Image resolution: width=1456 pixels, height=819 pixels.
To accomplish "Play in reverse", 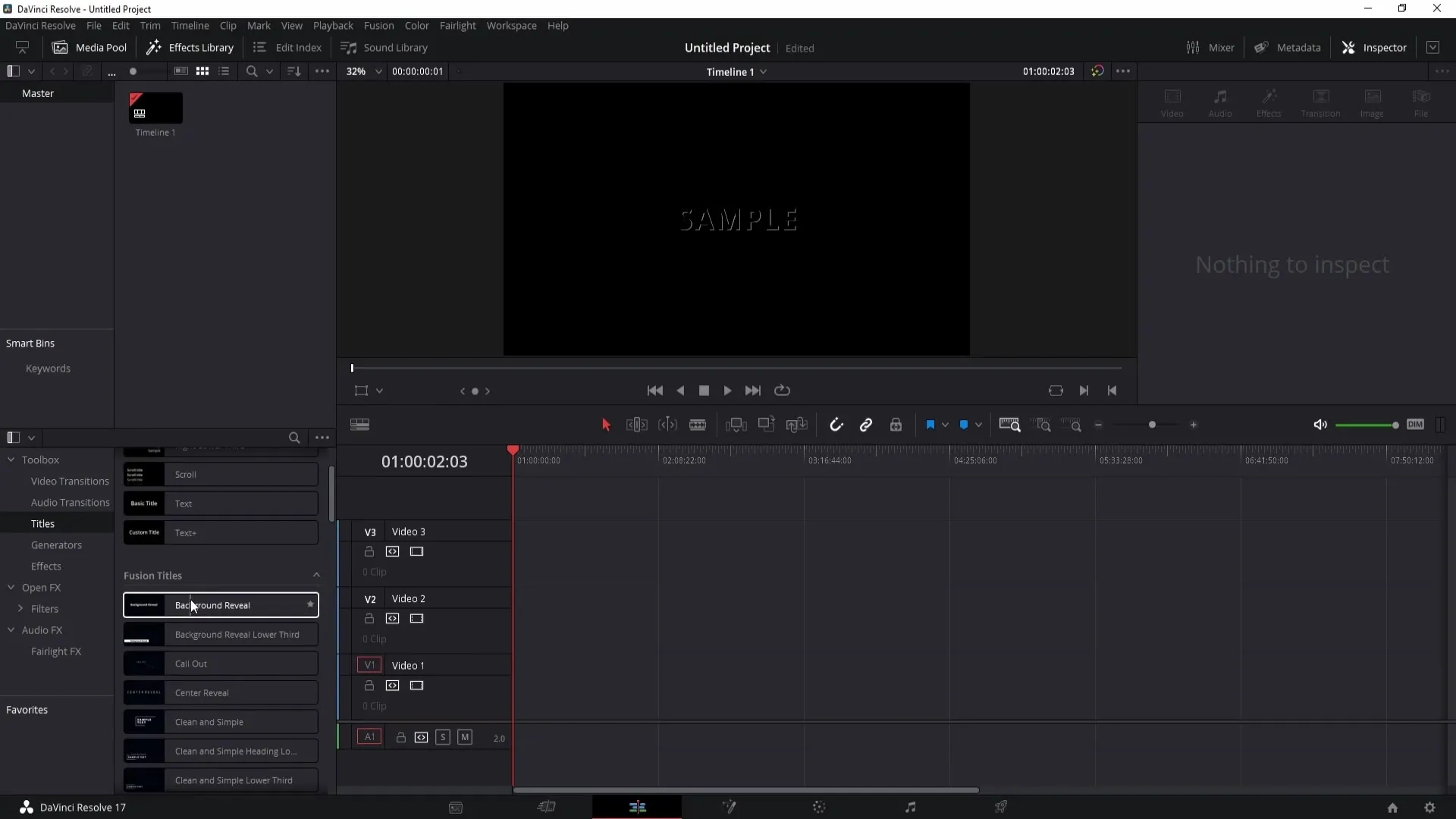I will click(x=680, y=391).
